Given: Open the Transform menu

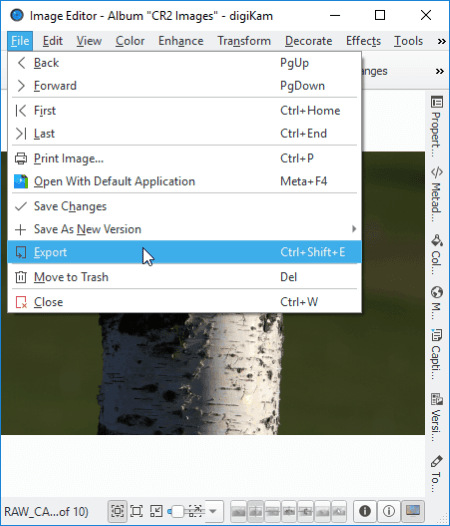Looking at the screenshot, I should [x=244, y=41].
